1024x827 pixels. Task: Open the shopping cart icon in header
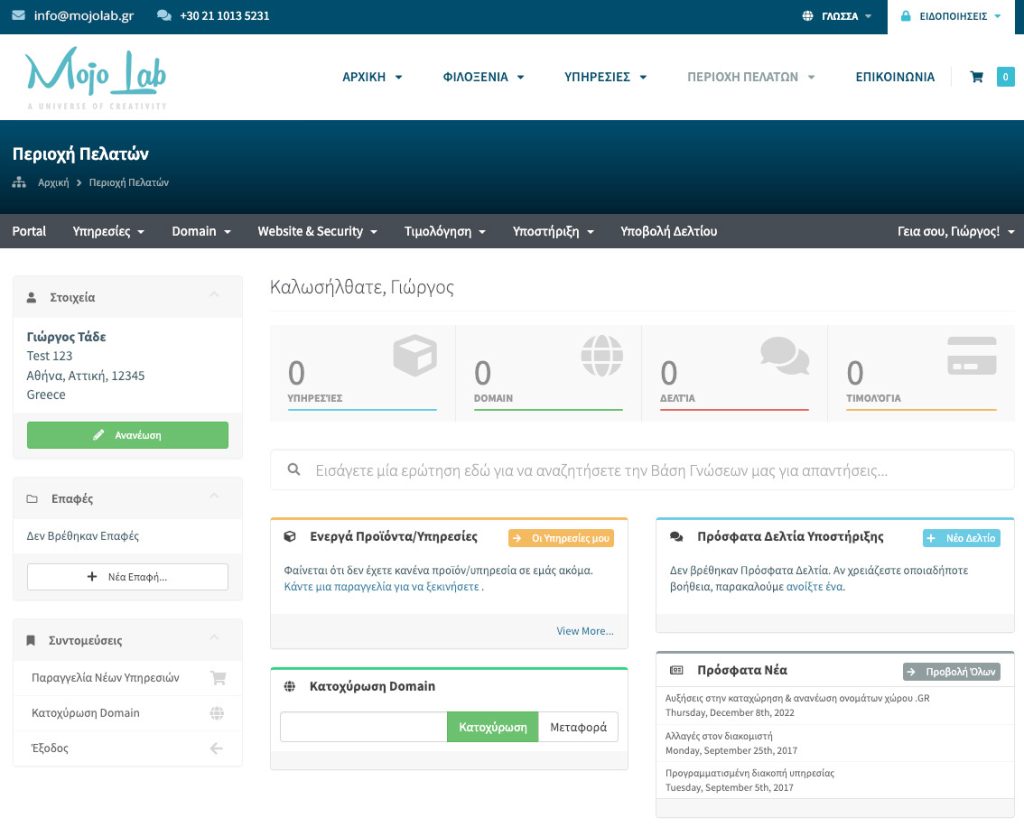(x=977, y=77)
